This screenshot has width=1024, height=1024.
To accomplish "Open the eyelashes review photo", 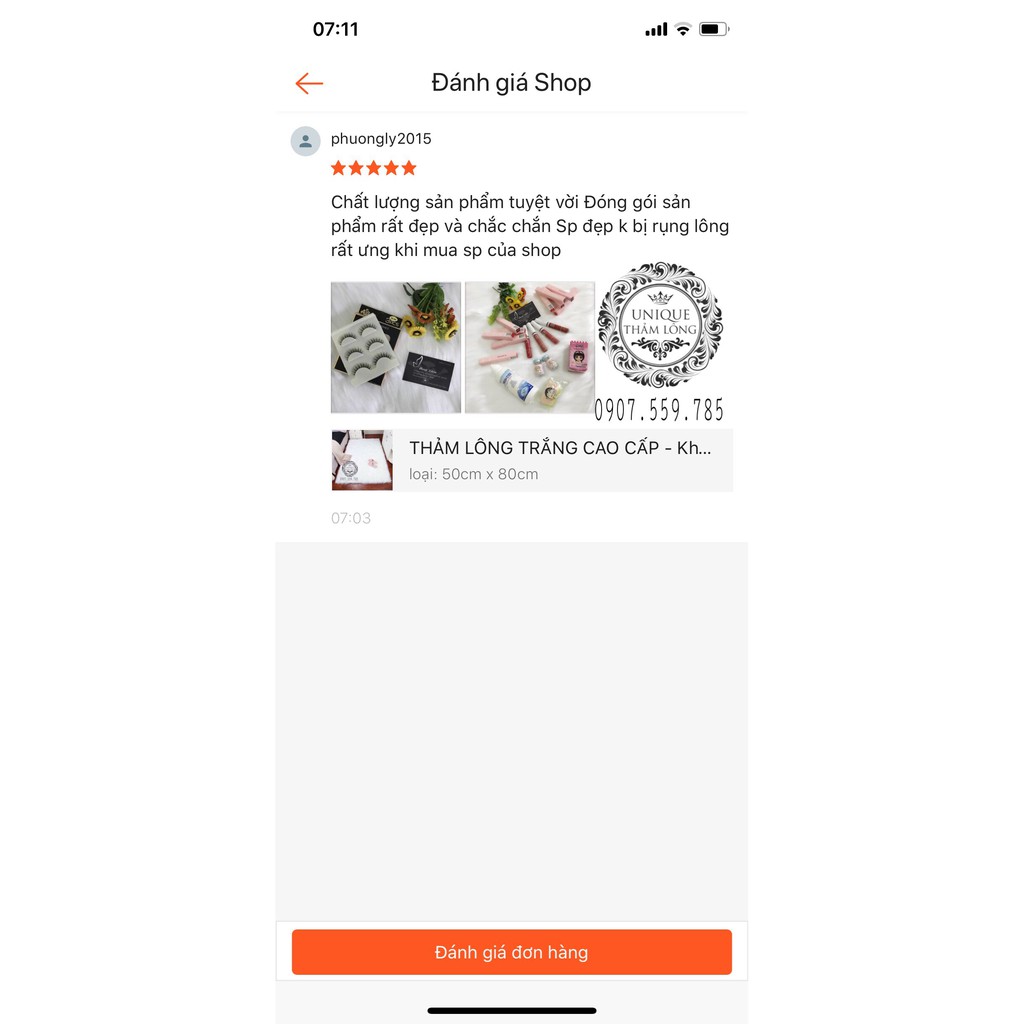I will coord(396,347).
